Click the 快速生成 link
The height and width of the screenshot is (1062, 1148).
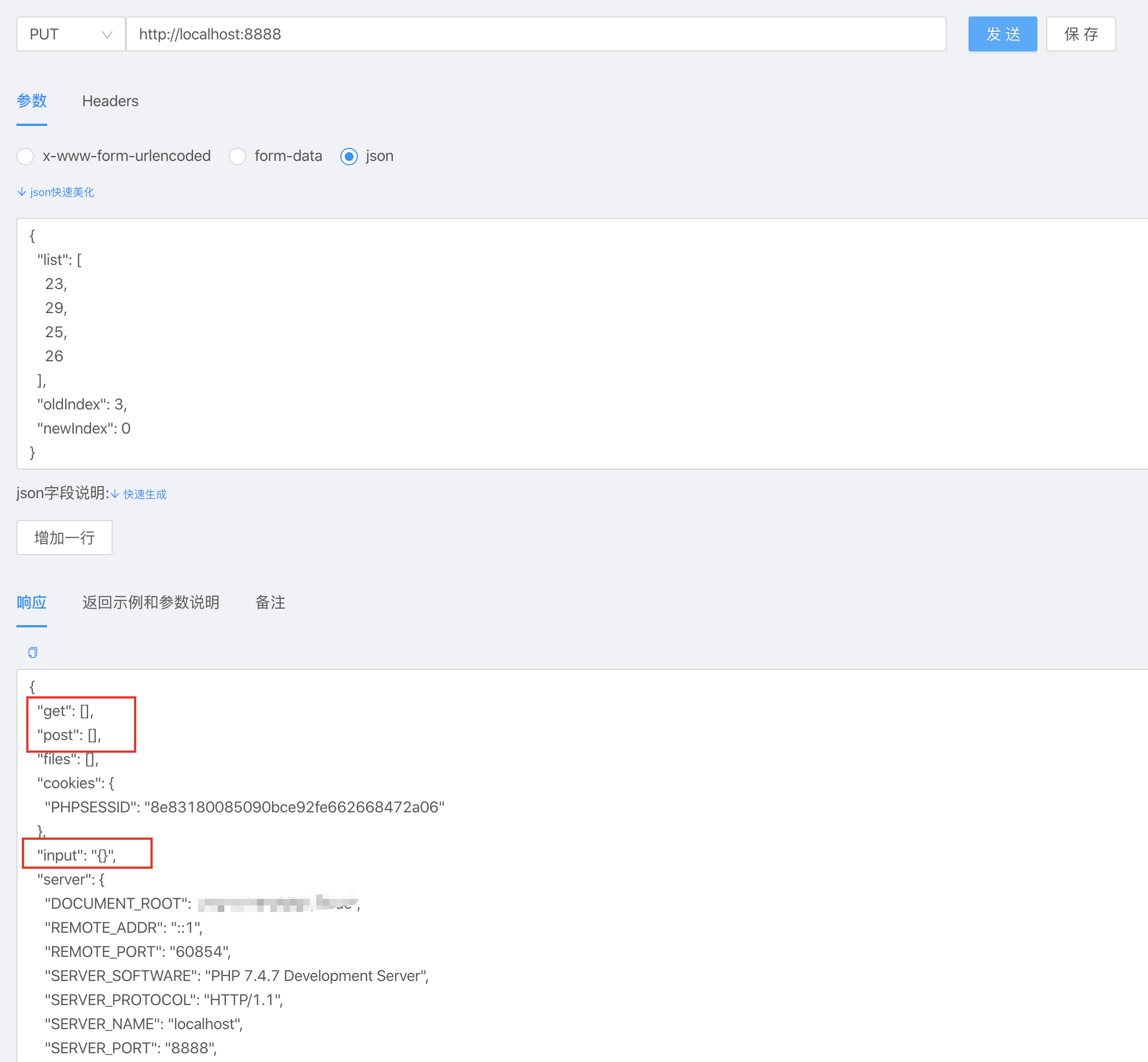[143, 494]
